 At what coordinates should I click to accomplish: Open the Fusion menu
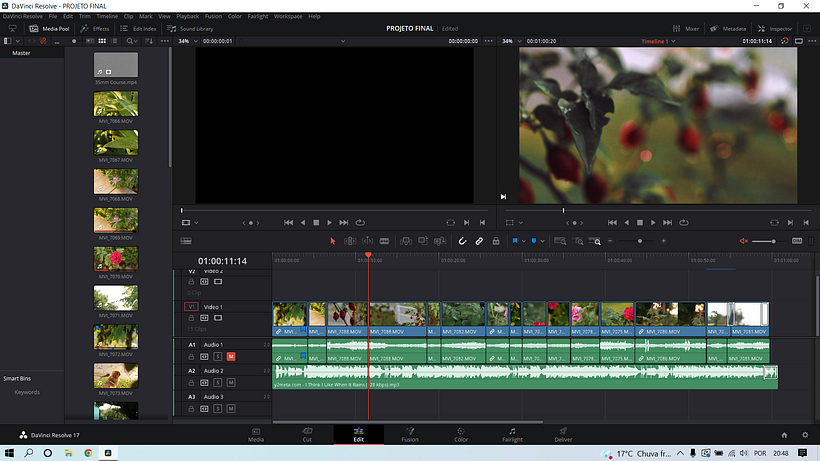point(213,16)
